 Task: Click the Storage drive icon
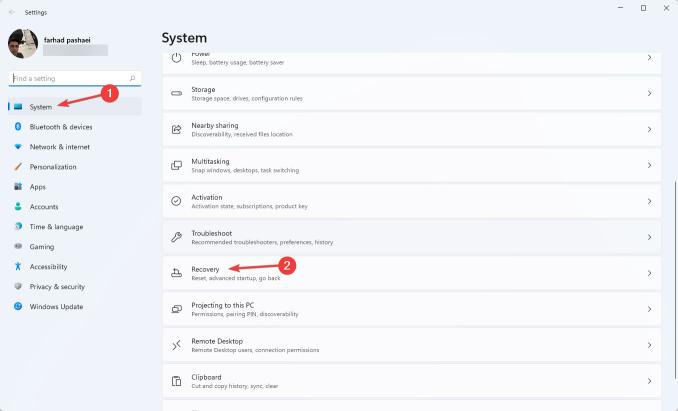point(176,93)
